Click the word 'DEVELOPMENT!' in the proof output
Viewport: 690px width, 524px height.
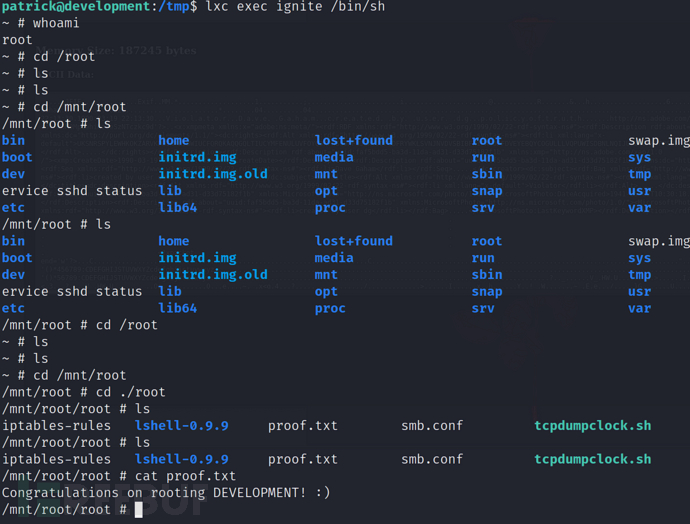(259, 493)
